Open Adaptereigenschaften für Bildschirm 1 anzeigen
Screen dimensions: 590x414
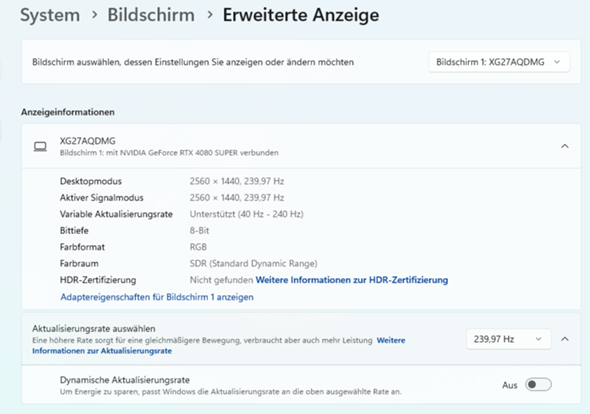tap(157, 297)
